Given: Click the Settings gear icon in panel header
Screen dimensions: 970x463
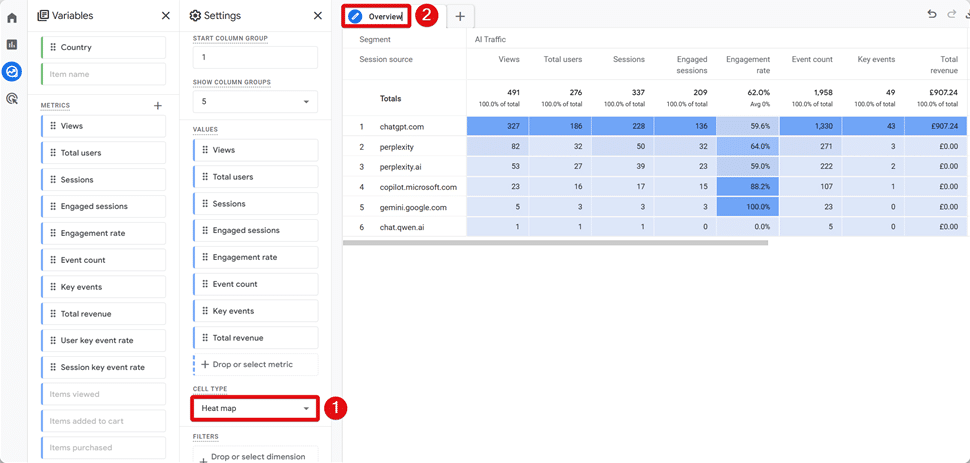Looking at the screenshot, I should pos(195,15).
